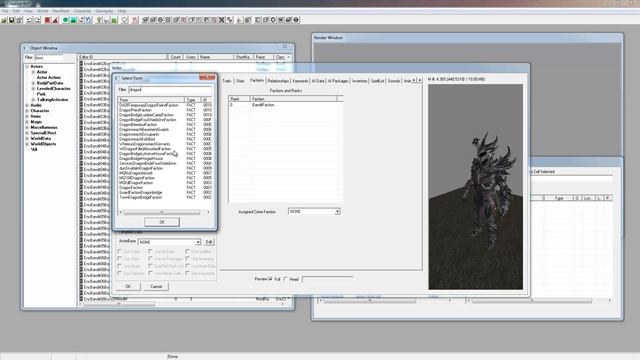This screenshot has height=360, width=640.
Task: Click the black X toolbar icon
Action: pyautogui.click(x=222, y=20)
